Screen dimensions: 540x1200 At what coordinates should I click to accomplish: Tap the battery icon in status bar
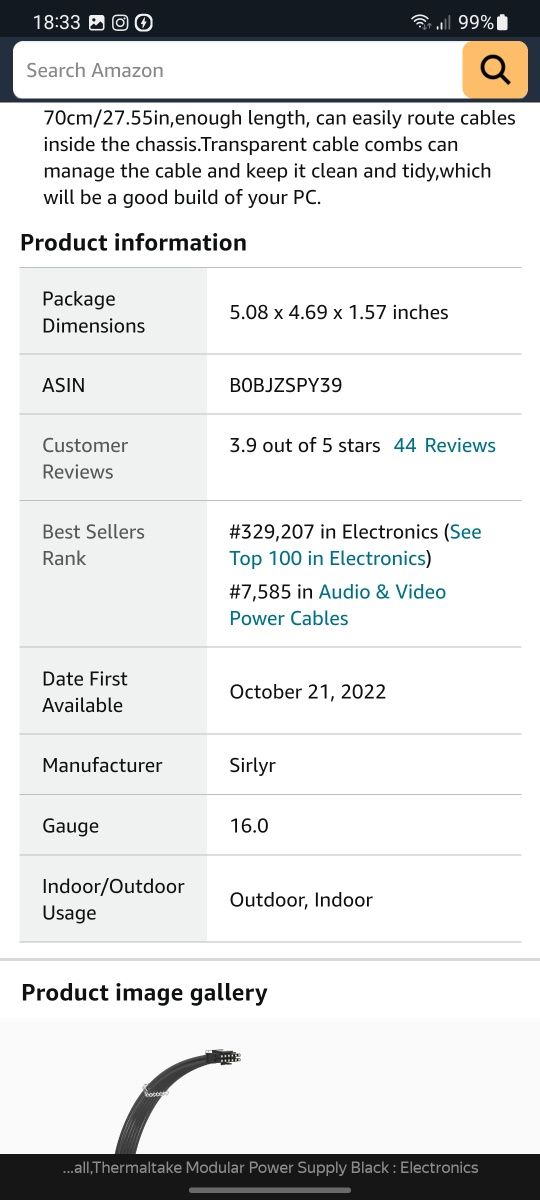pyautogui.click(x=502, y=21)
